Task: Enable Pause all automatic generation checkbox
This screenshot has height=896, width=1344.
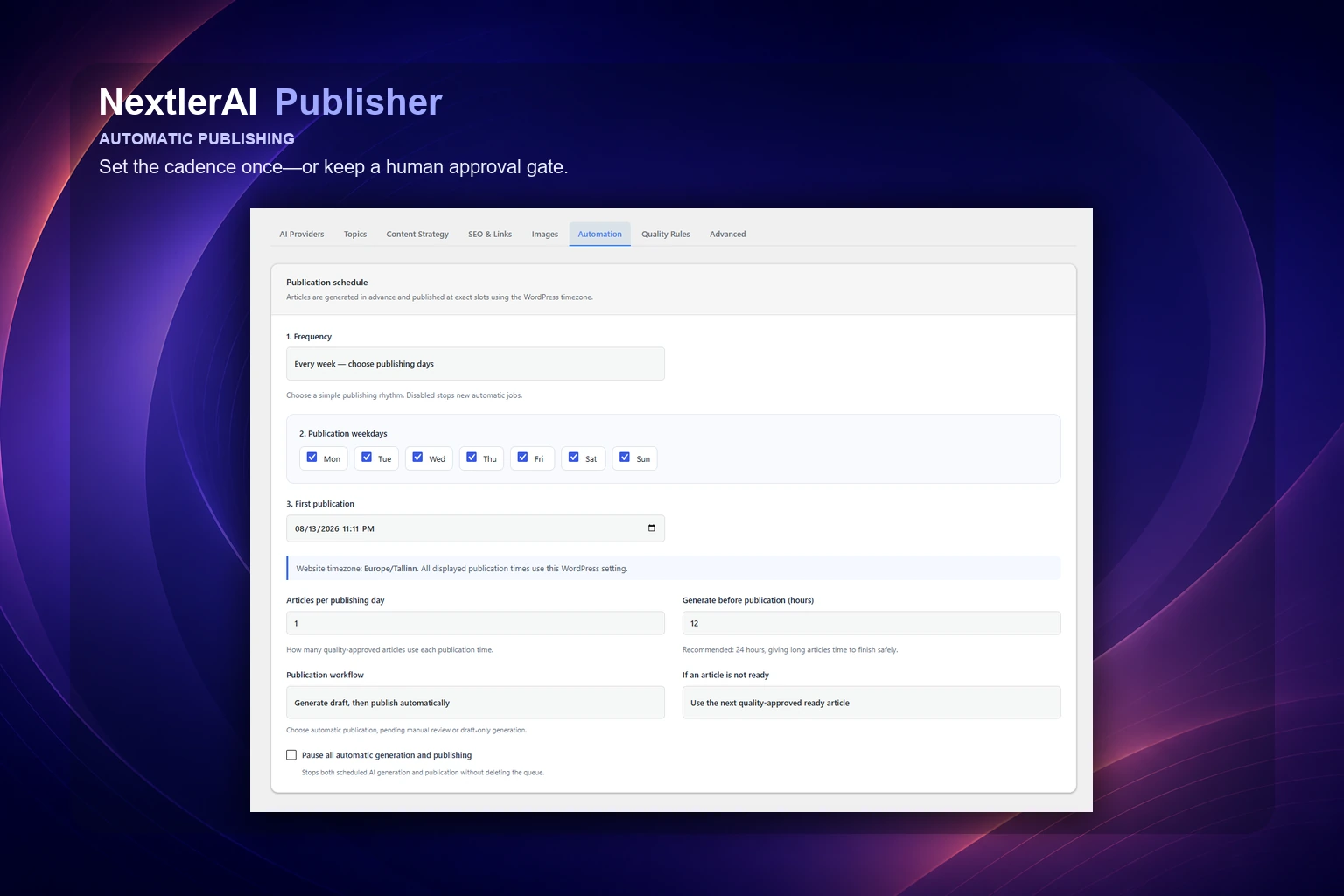Action: [x=291, y=755]
